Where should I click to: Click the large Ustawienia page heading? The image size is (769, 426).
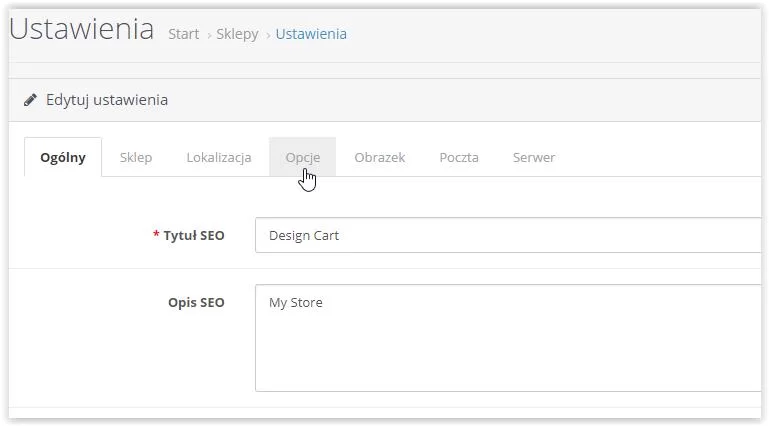(x=81, y=29)
